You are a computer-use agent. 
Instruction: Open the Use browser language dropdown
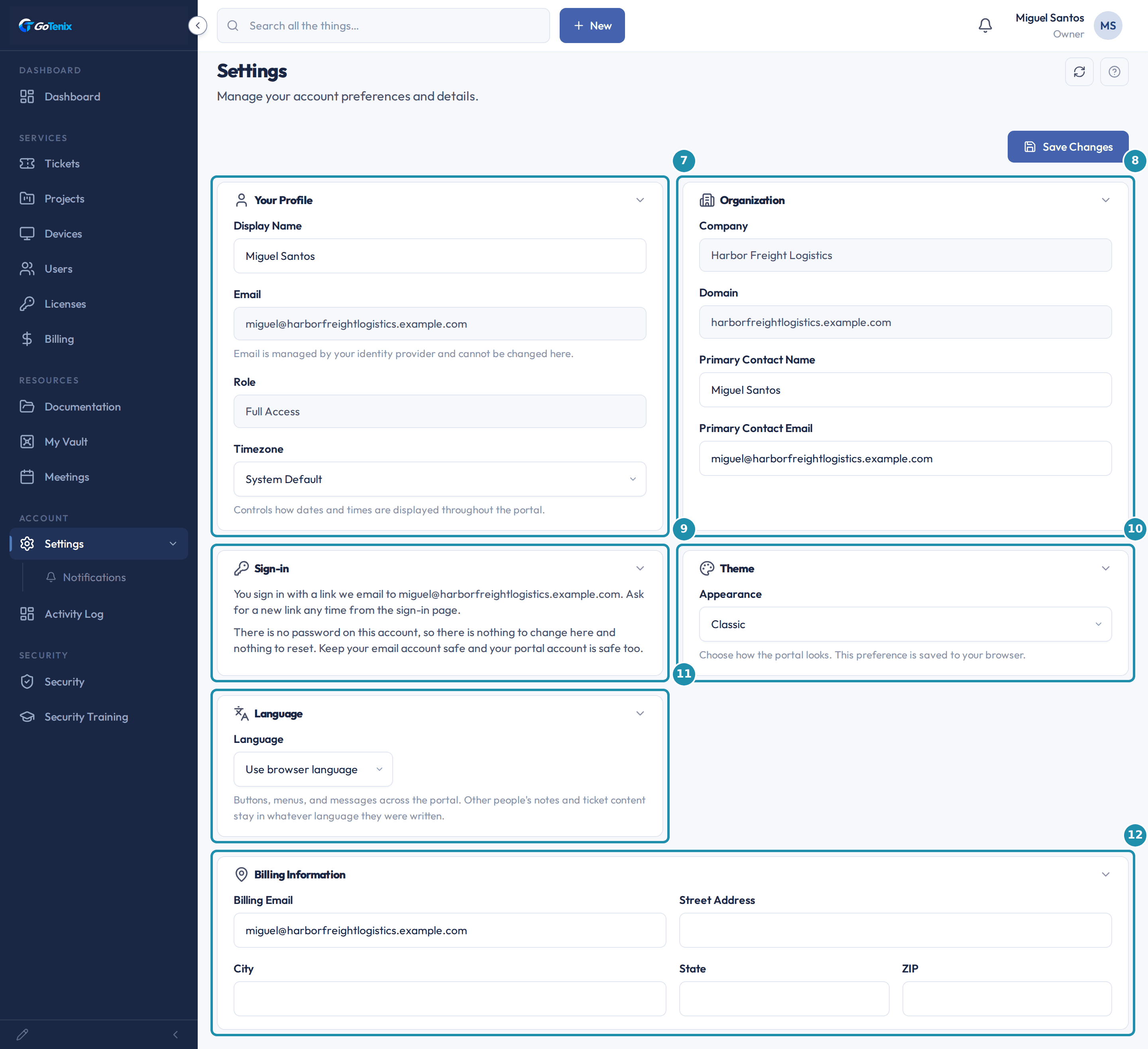[313, 769]
